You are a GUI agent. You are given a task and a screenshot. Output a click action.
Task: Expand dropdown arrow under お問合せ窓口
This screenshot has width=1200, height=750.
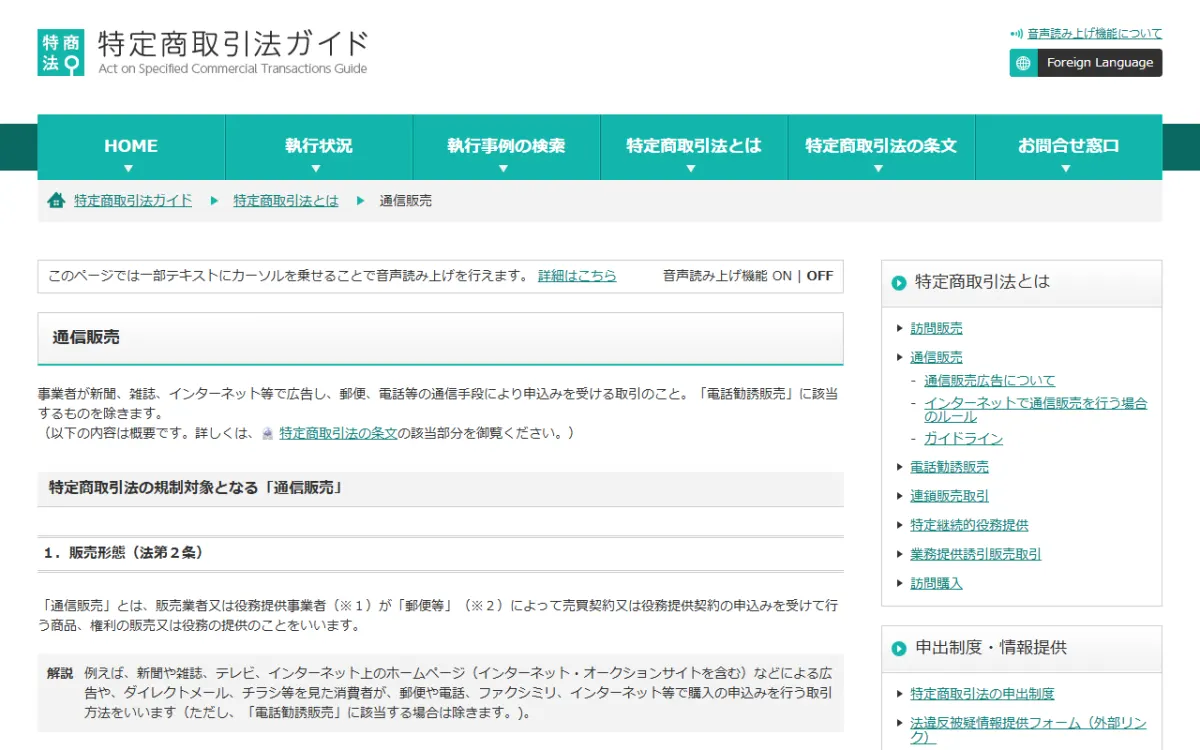coord(1066,169)
